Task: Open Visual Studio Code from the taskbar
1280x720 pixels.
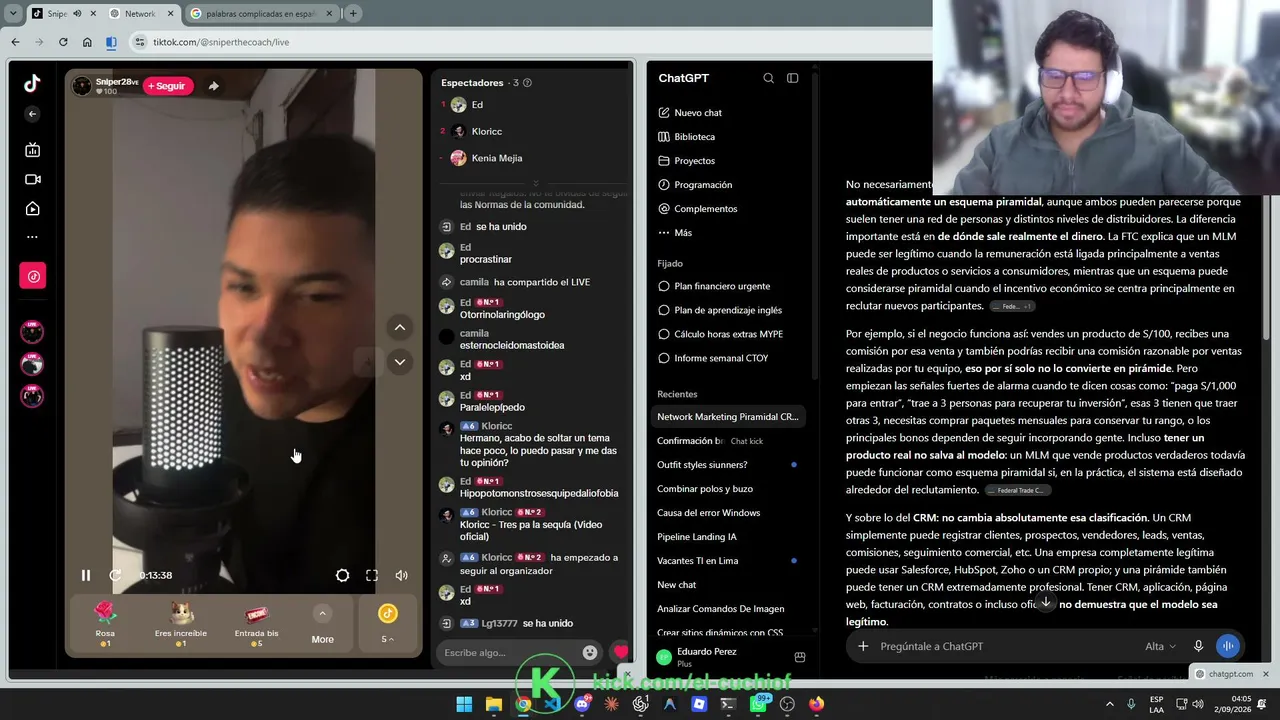Action: [552, 704]
